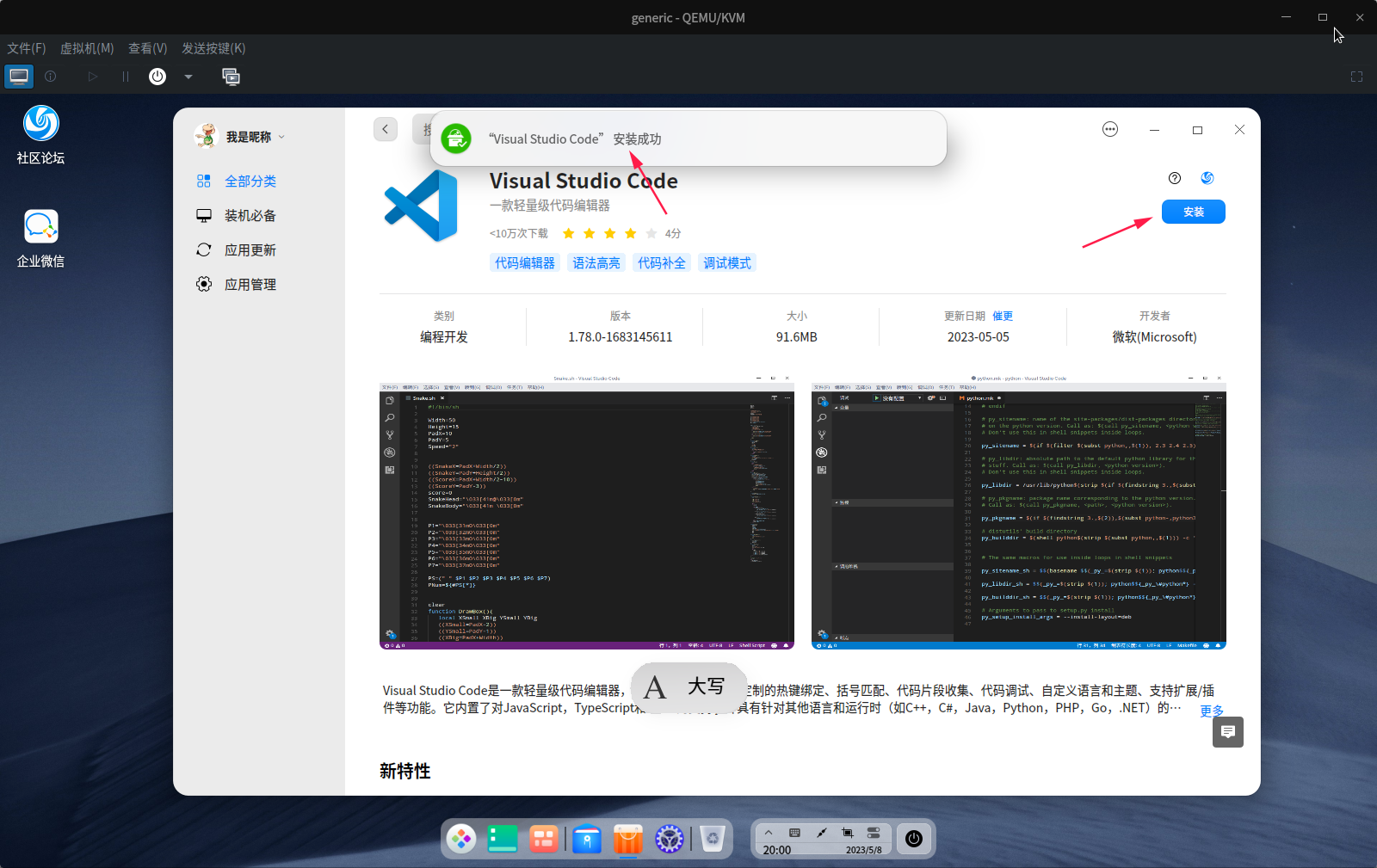Open 应用更新 to check app updates
Screen dimensions: 1377x868
[203, 249]
